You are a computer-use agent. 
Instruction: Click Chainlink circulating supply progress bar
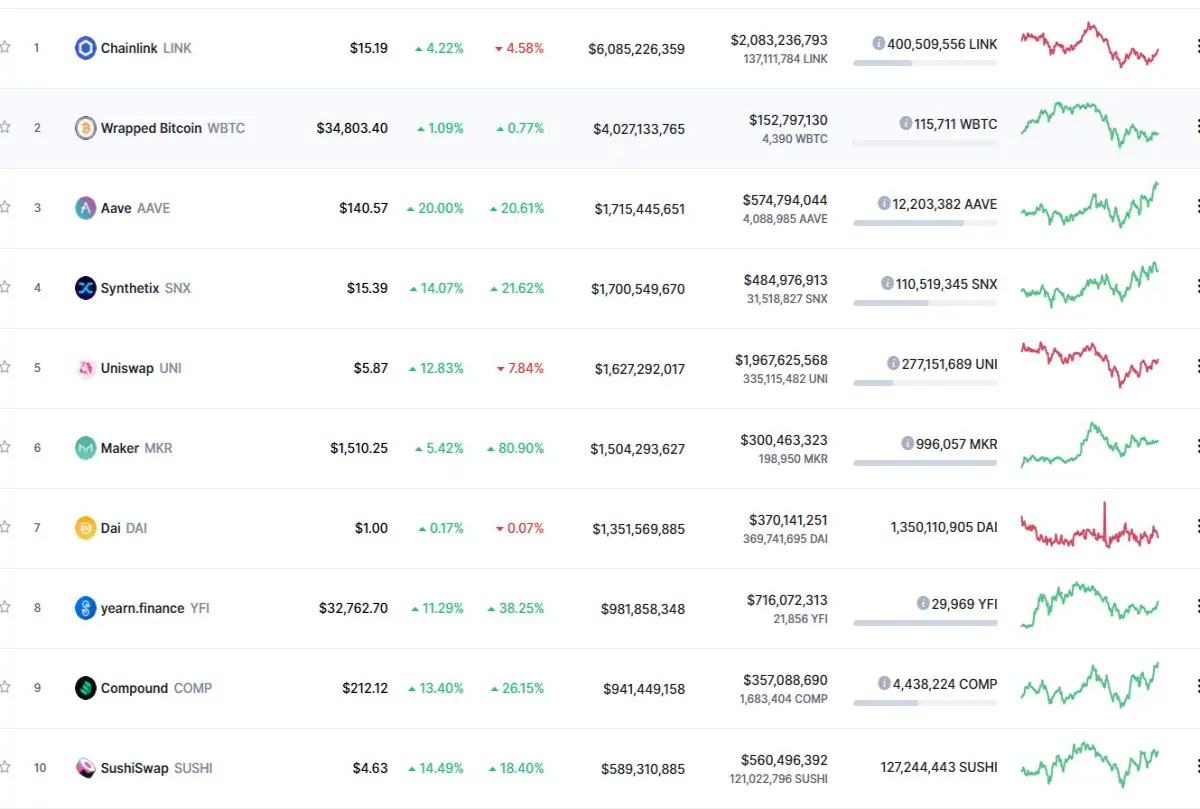point(925,63)
